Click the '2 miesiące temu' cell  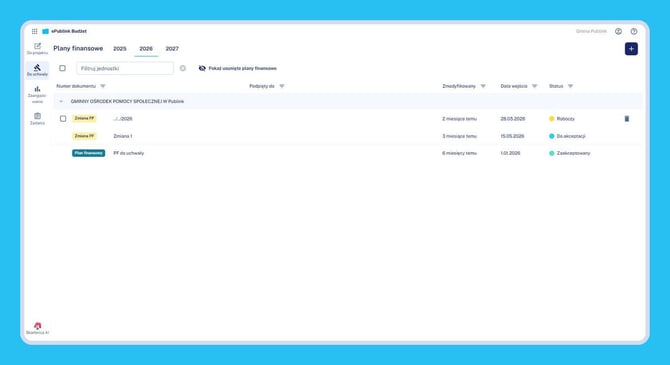[x=459, y=119]
